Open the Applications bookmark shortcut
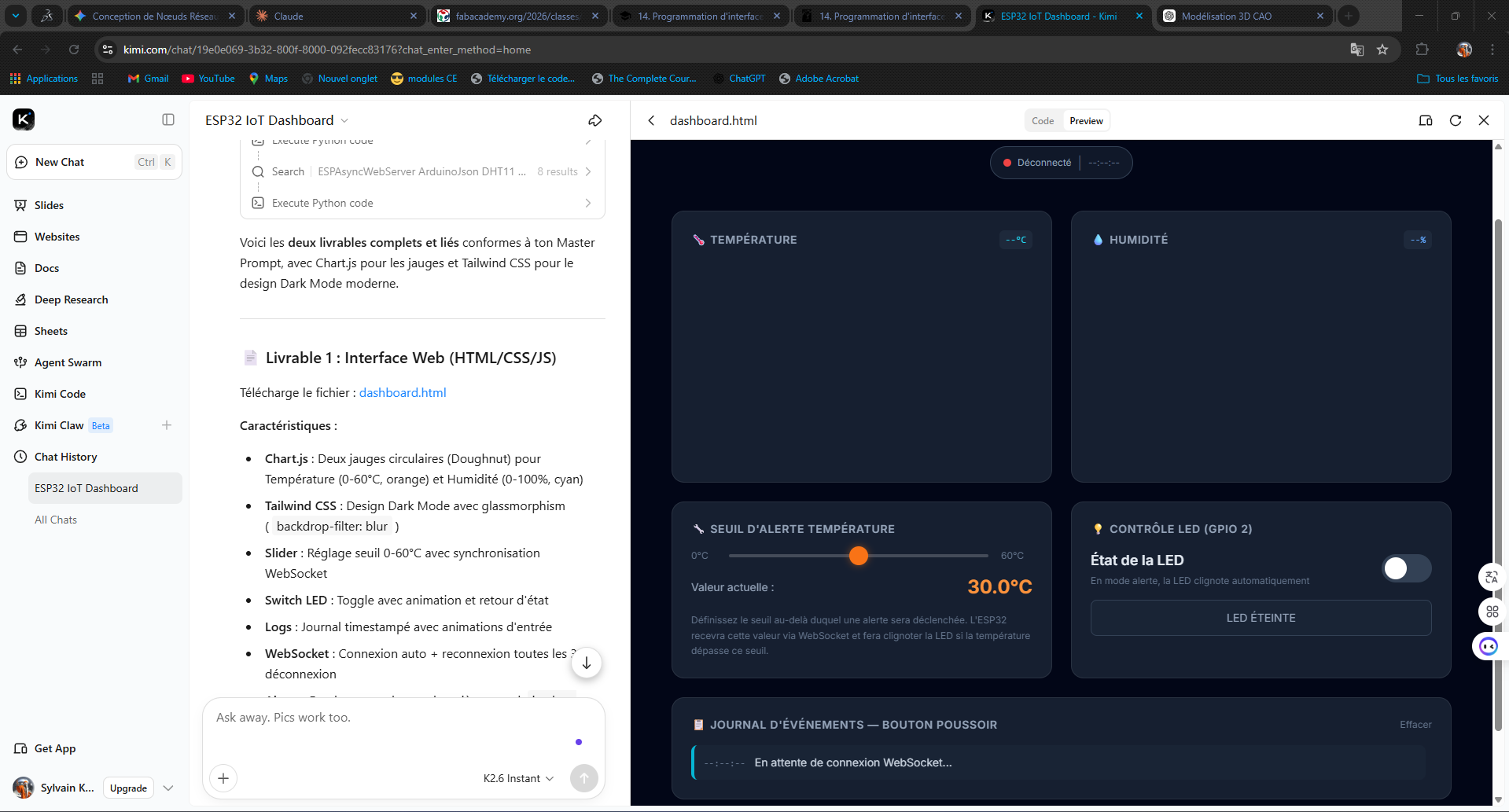Screen dimensions: 1509x812 [44, 79]
